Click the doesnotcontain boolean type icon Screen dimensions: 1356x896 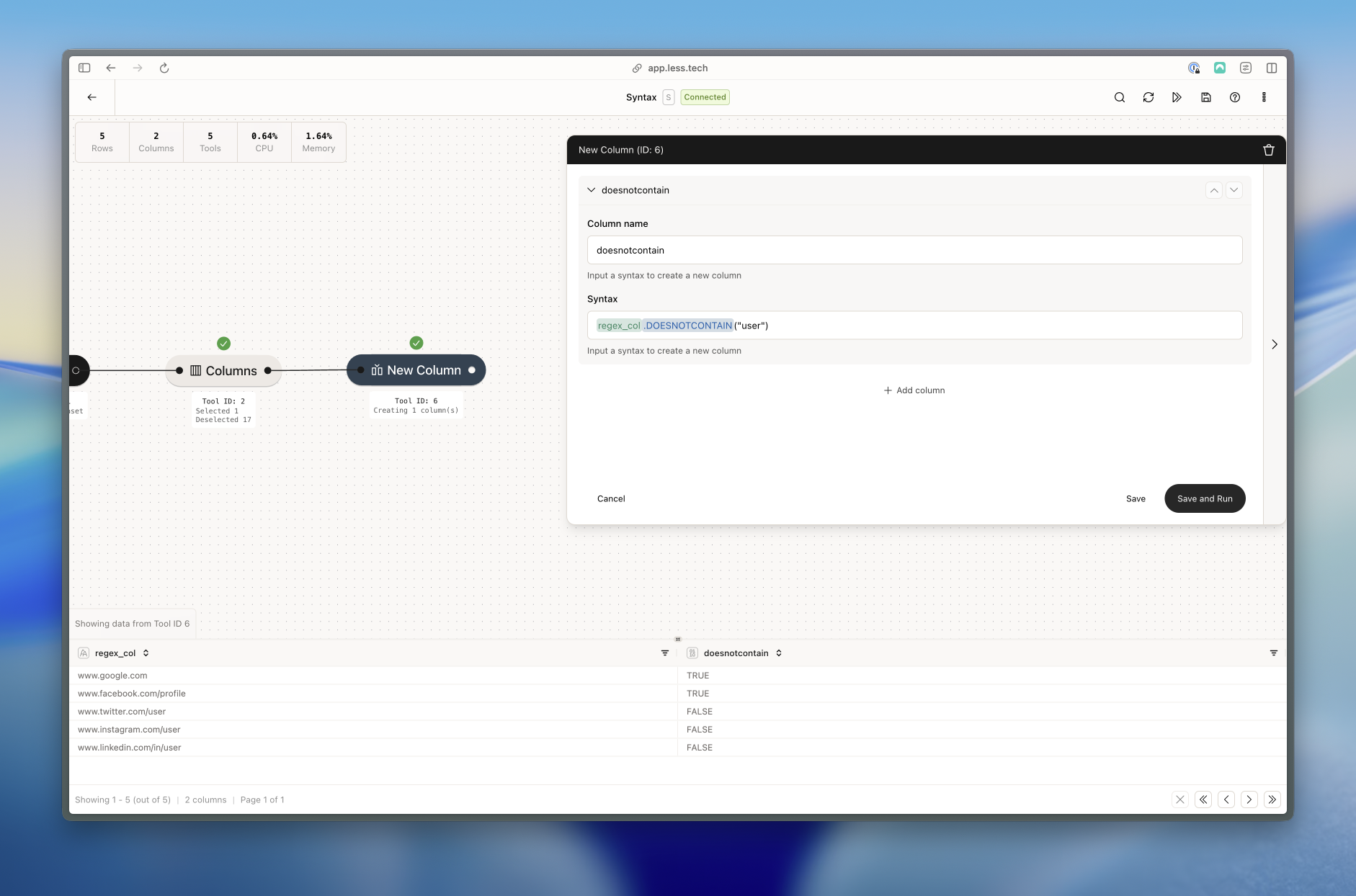[x=692, y=653]
